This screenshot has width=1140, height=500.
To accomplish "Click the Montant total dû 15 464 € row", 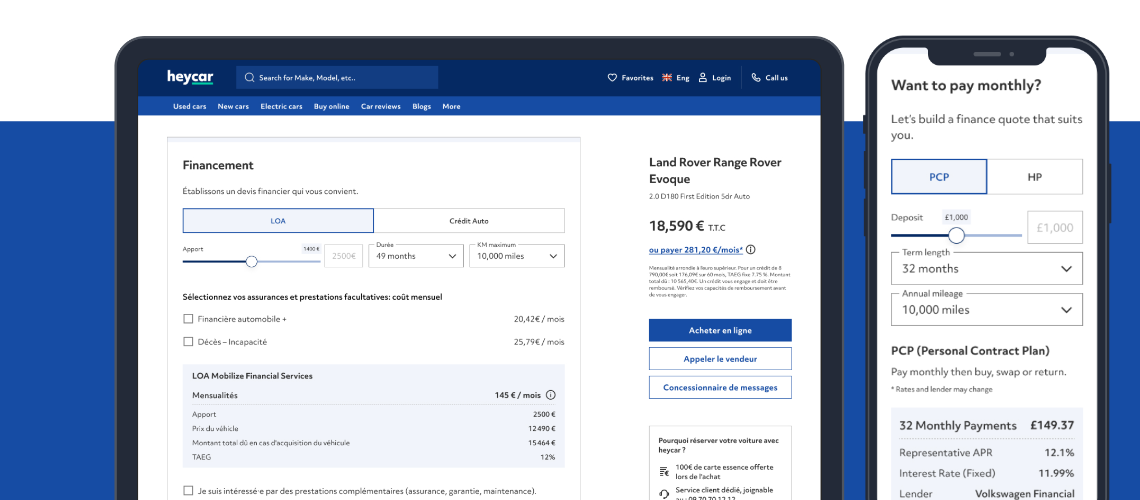I will [x=374, y=443].
